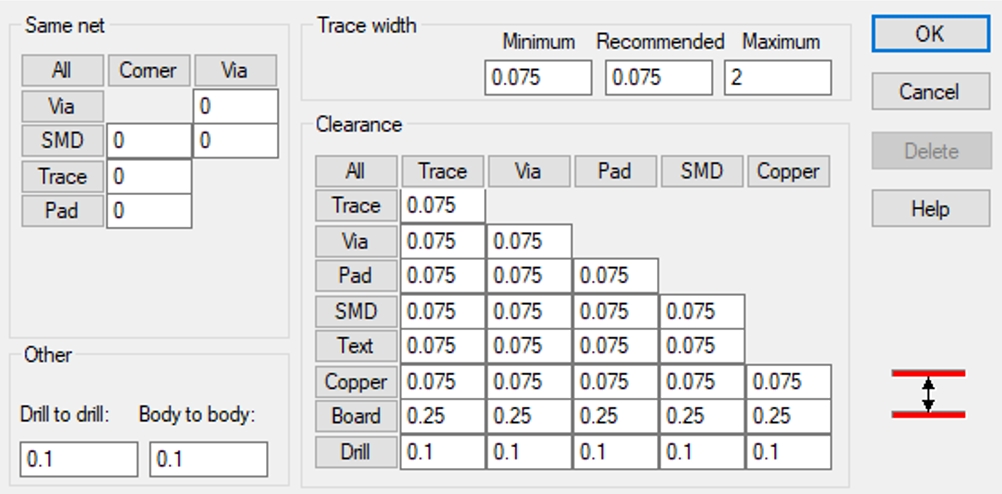
Task: Edit the Maximum trace width field
Action: pyautogui.click(x=778, y=78)
